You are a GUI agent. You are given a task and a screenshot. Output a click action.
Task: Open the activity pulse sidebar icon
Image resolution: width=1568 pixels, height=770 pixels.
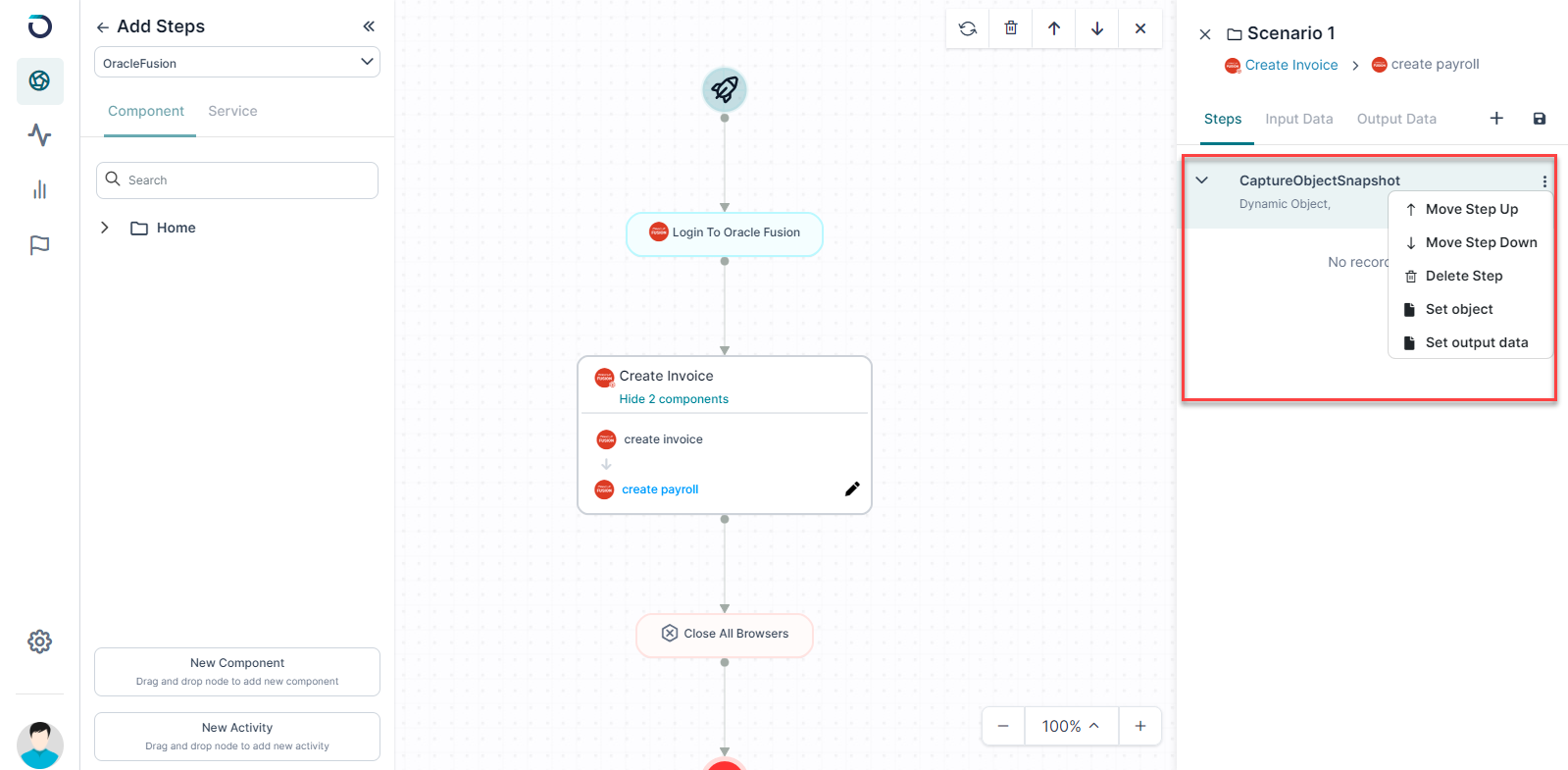[x=39, y=134]
